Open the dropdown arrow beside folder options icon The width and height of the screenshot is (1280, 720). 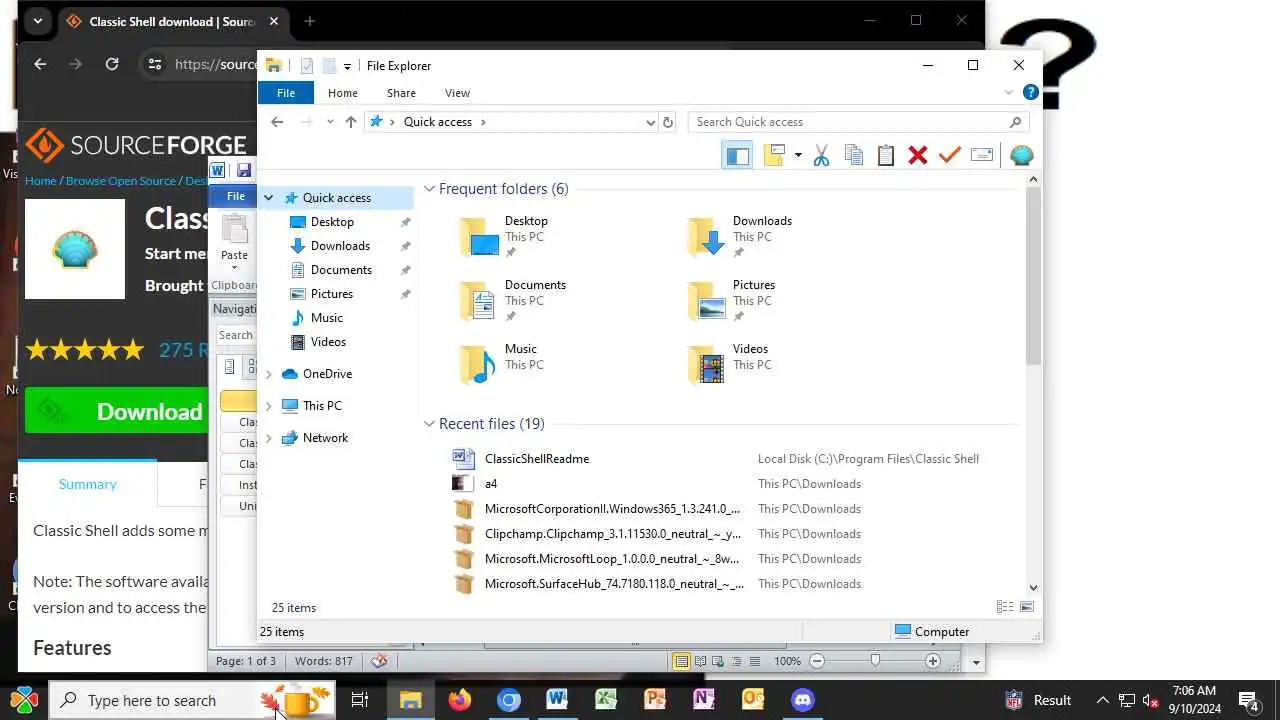click(x=798, y=155)
